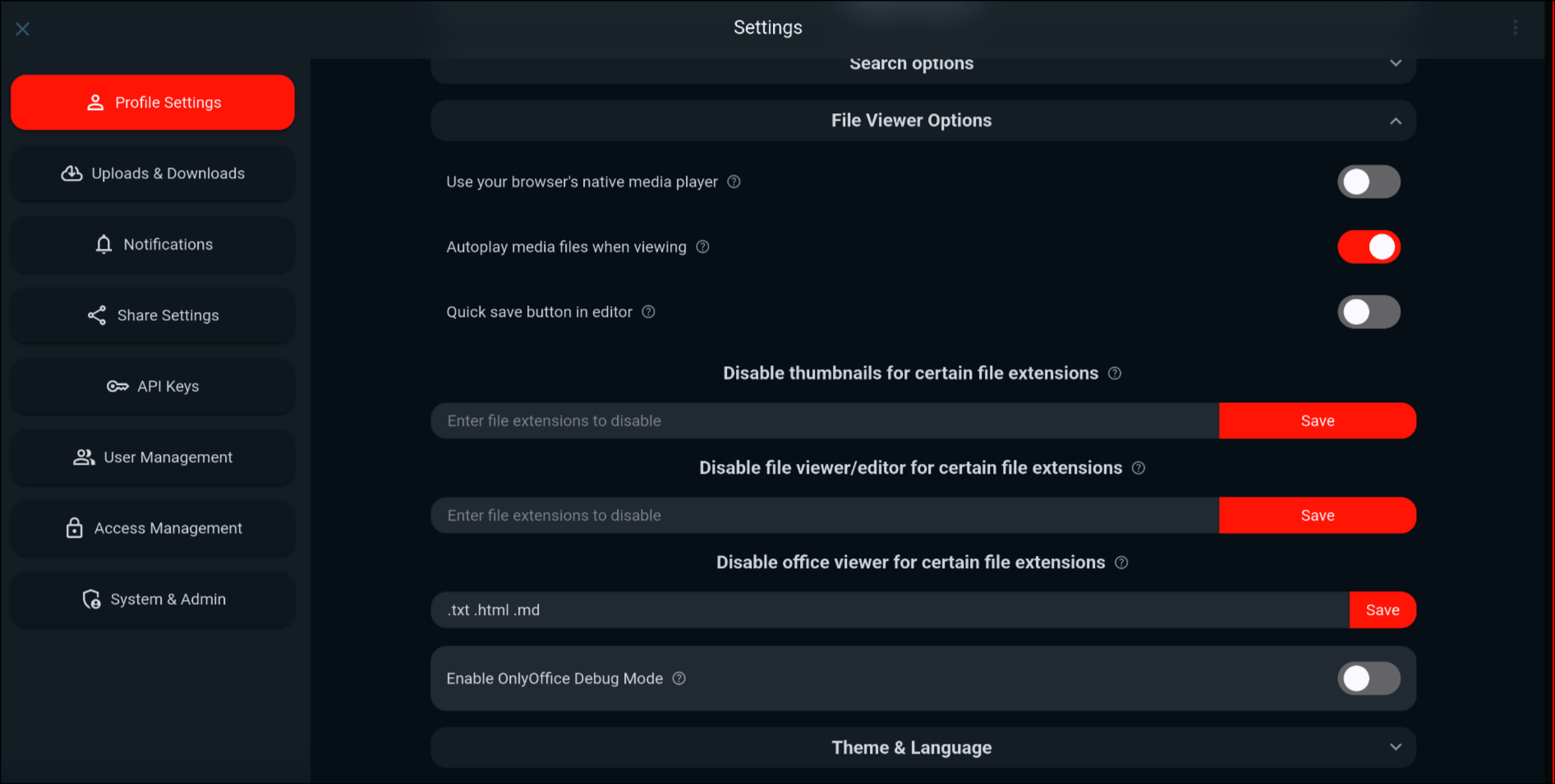
Task: Open Uploads & Downloads settings tab
Action: pyautogui.click(x=153, y=173)
